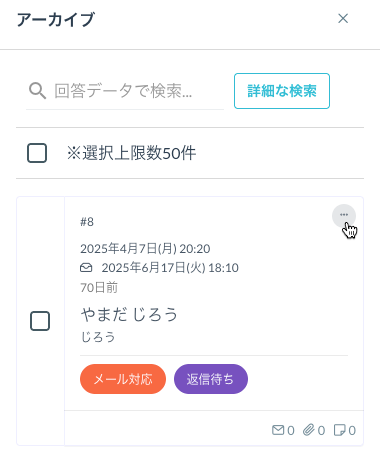The height and width of the screenshot is (450, 380).
Task: Click the 70日前 elapsed time text
Action: click(99, 287)
